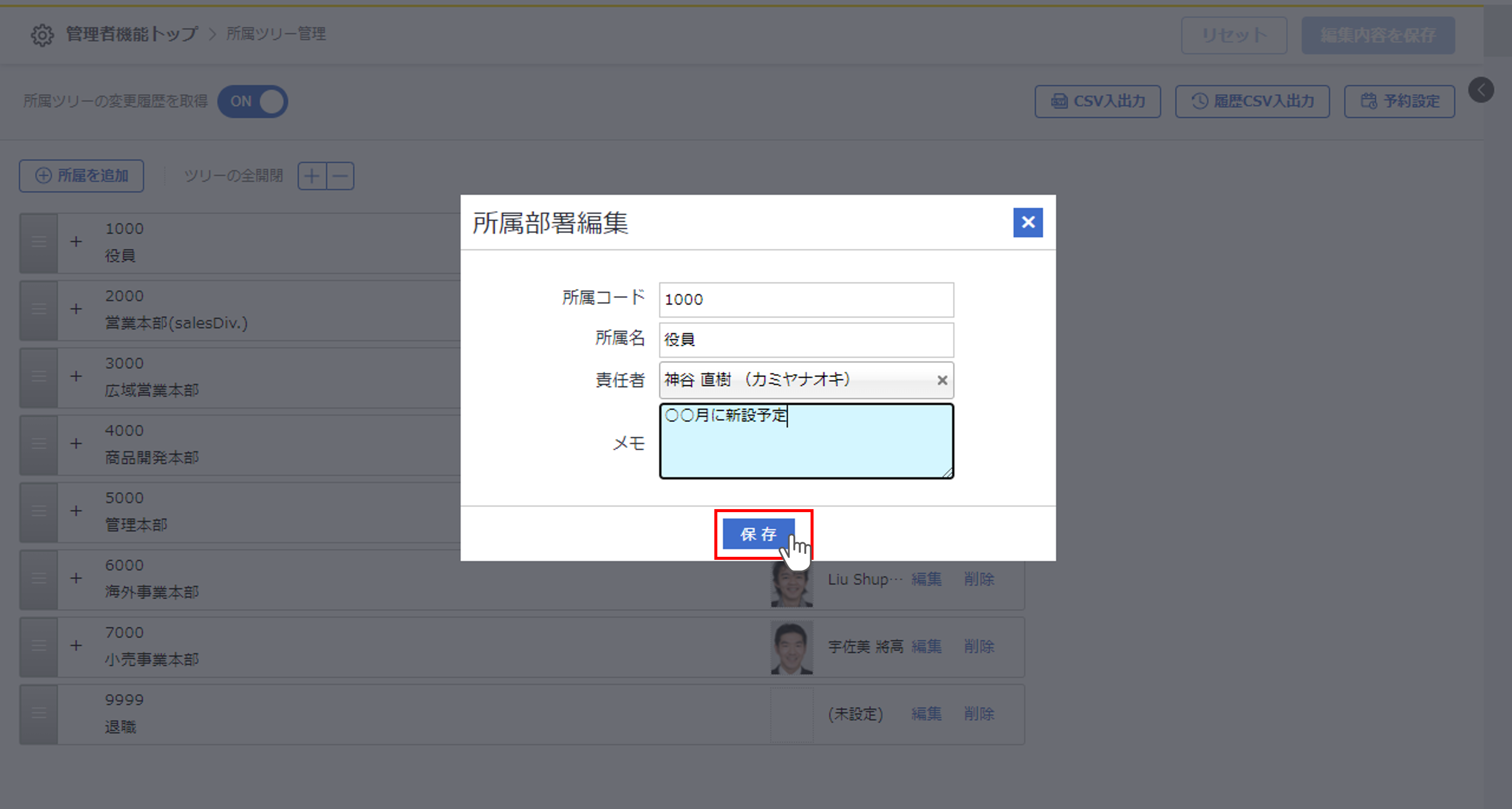Screen dimensions: 1512x809
Task: Close the 所属部署編集 dialog
Action: click(x=1028, y=223)
